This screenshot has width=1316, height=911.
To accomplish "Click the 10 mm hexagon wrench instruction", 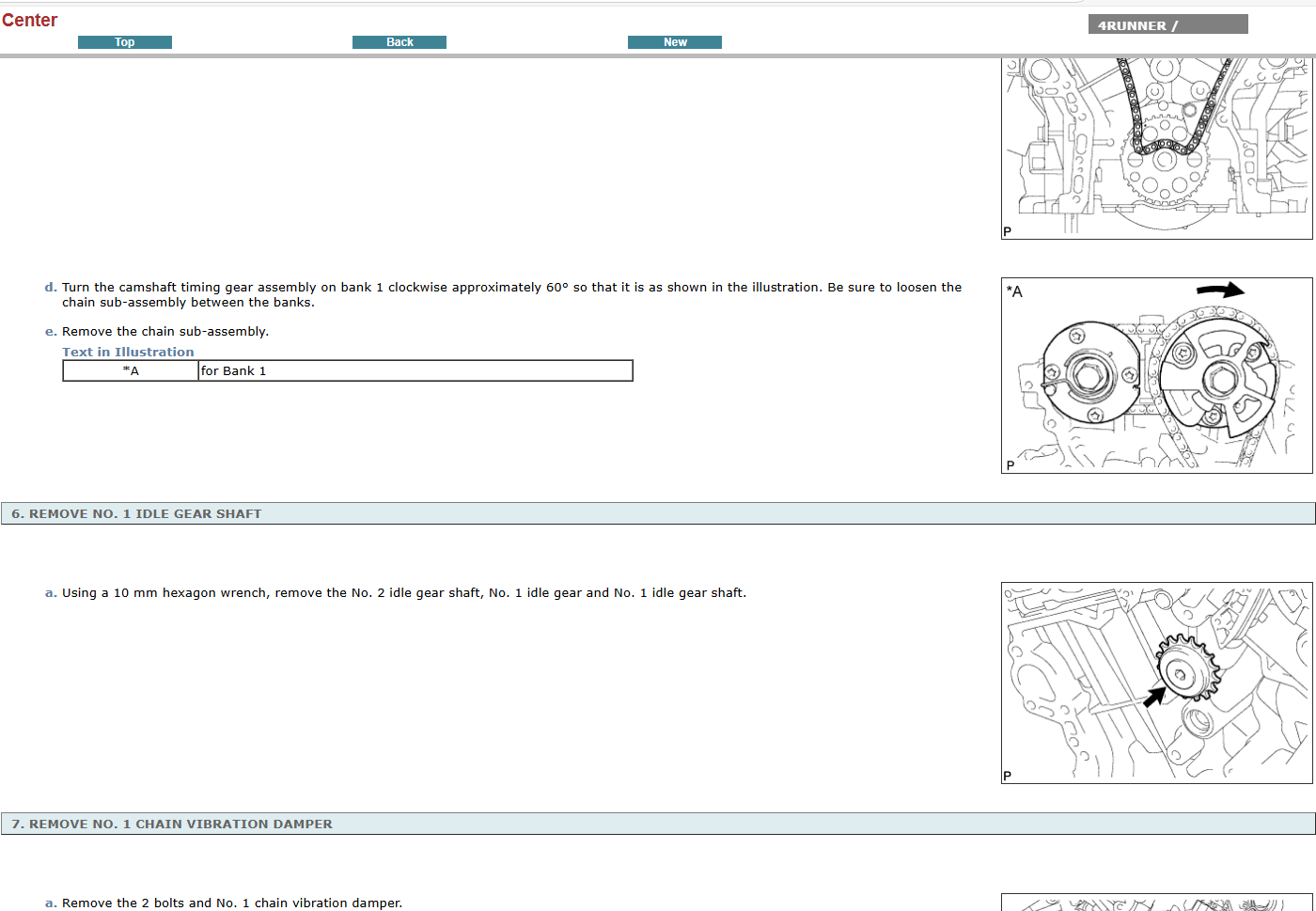I will click(403, 593).
